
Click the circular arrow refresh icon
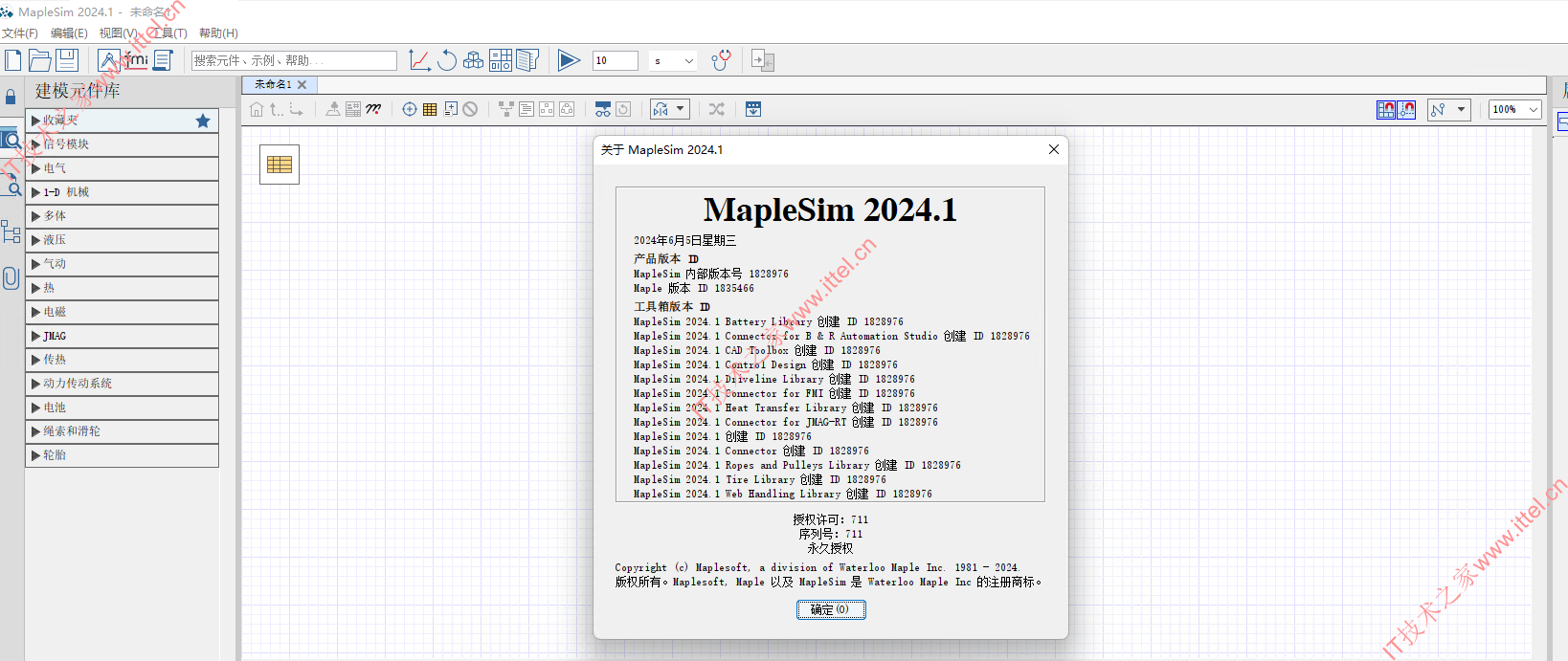447,60
